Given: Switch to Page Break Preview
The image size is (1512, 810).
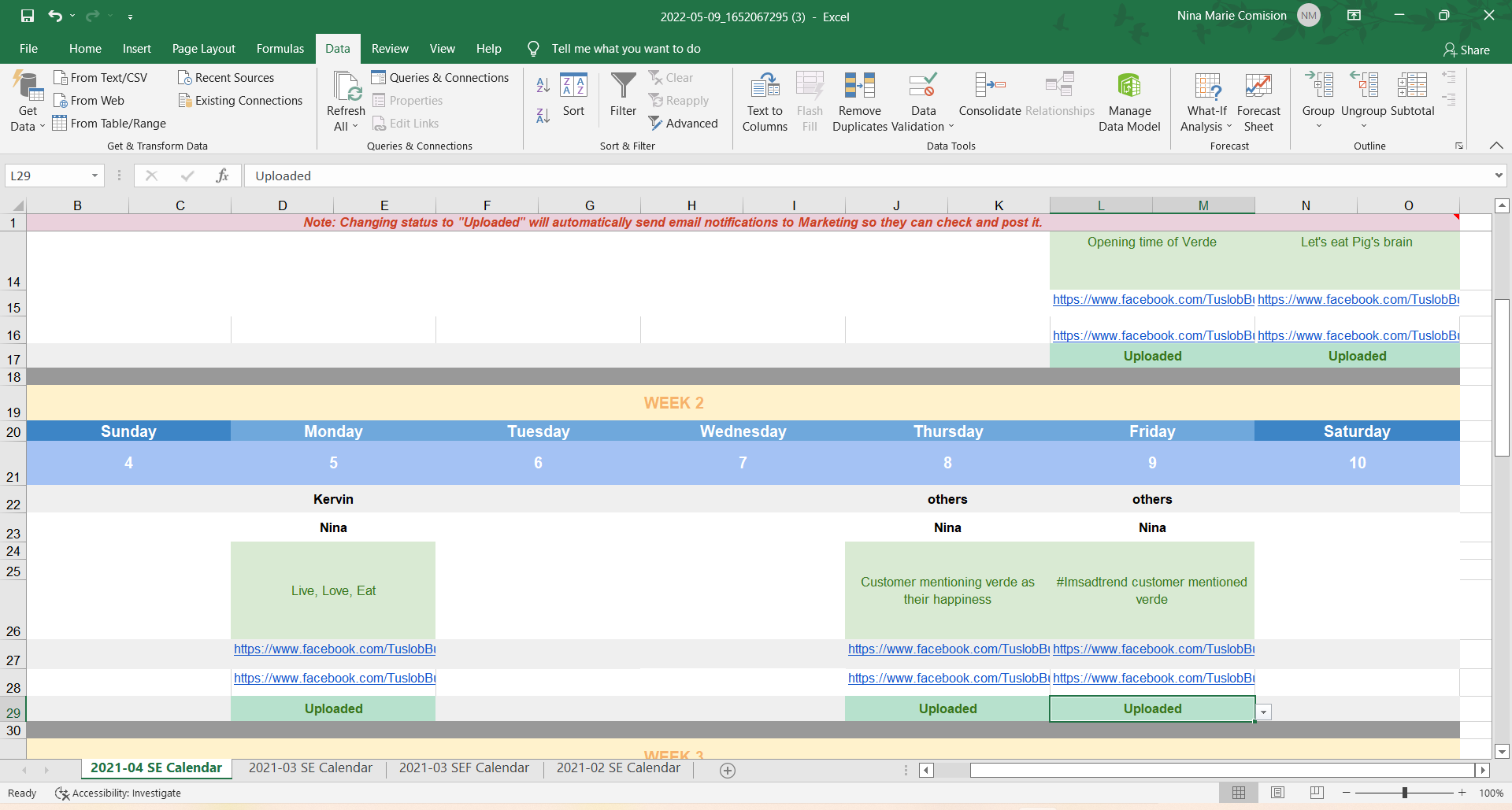Looking at the screenshot, I should [x=1316, y=793].
